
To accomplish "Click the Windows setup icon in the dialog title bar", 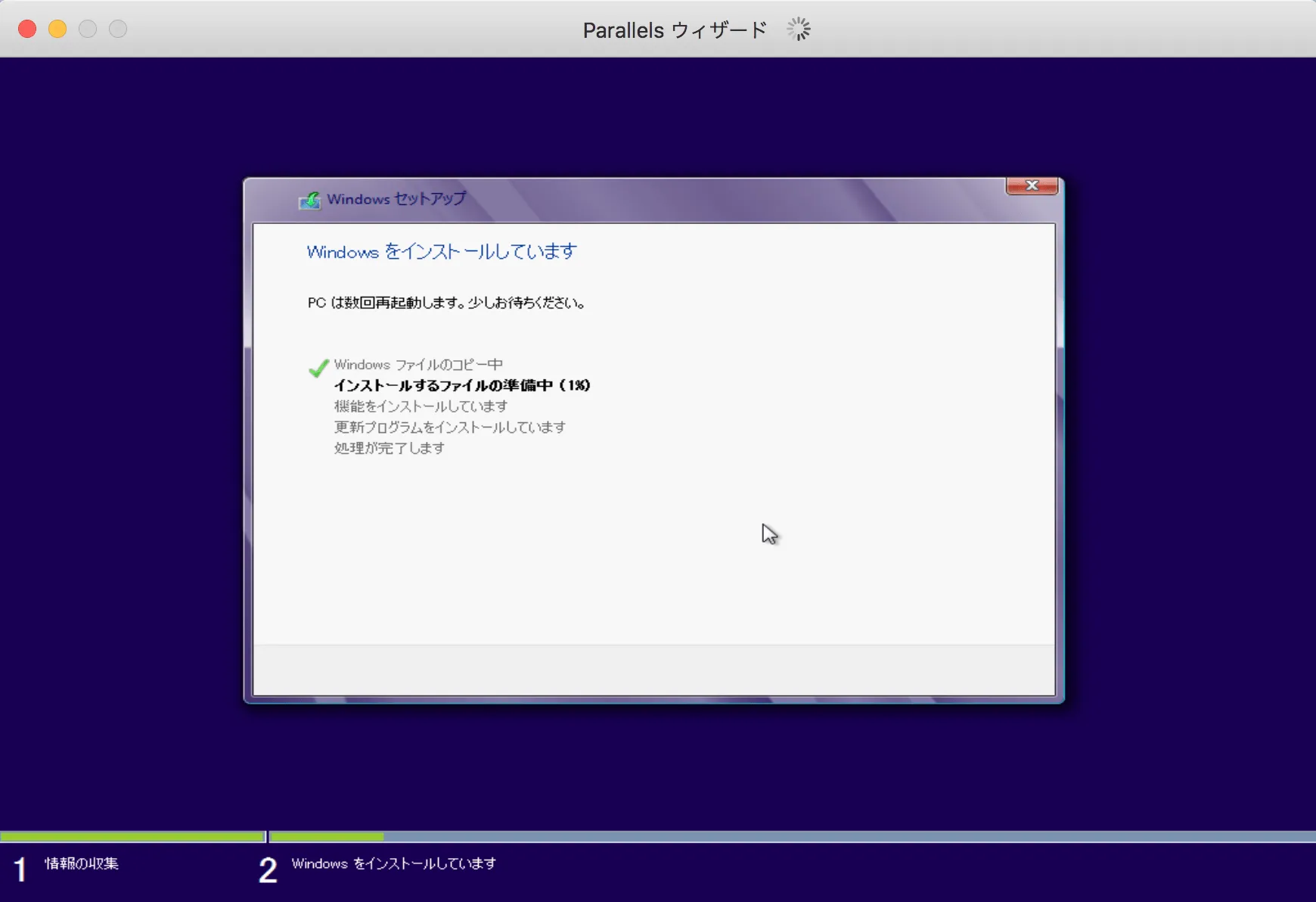I will (309, 200).
